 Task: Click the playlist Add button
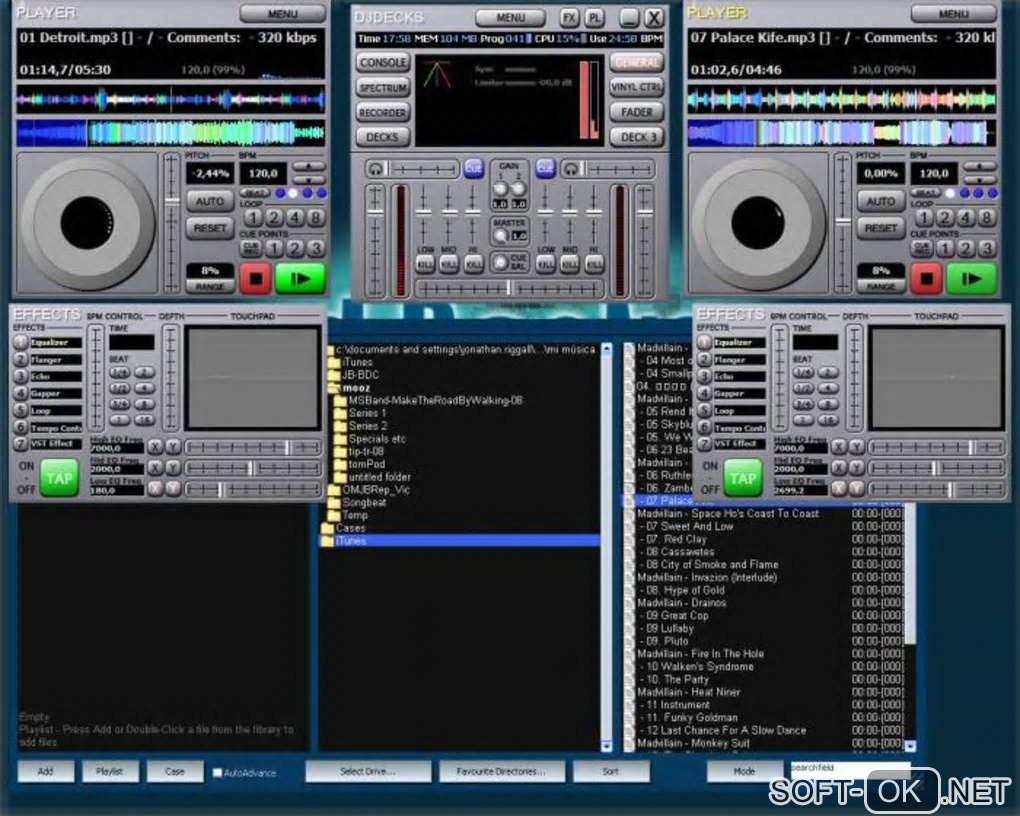tap(46, 772)
